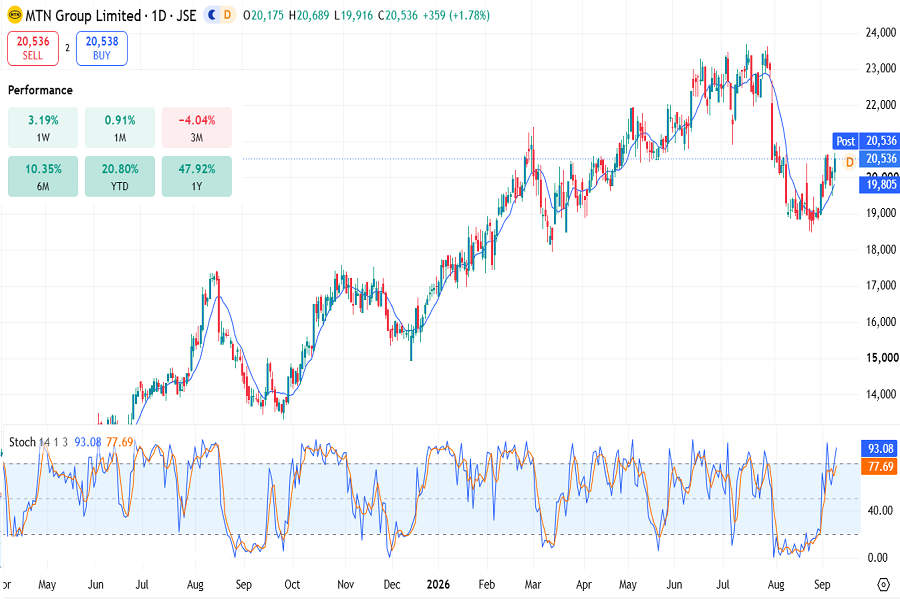Click the 0.00 stochastic axis label
Image resolution: width=900 pixels, height=600 pixels.
pos(878,558)
